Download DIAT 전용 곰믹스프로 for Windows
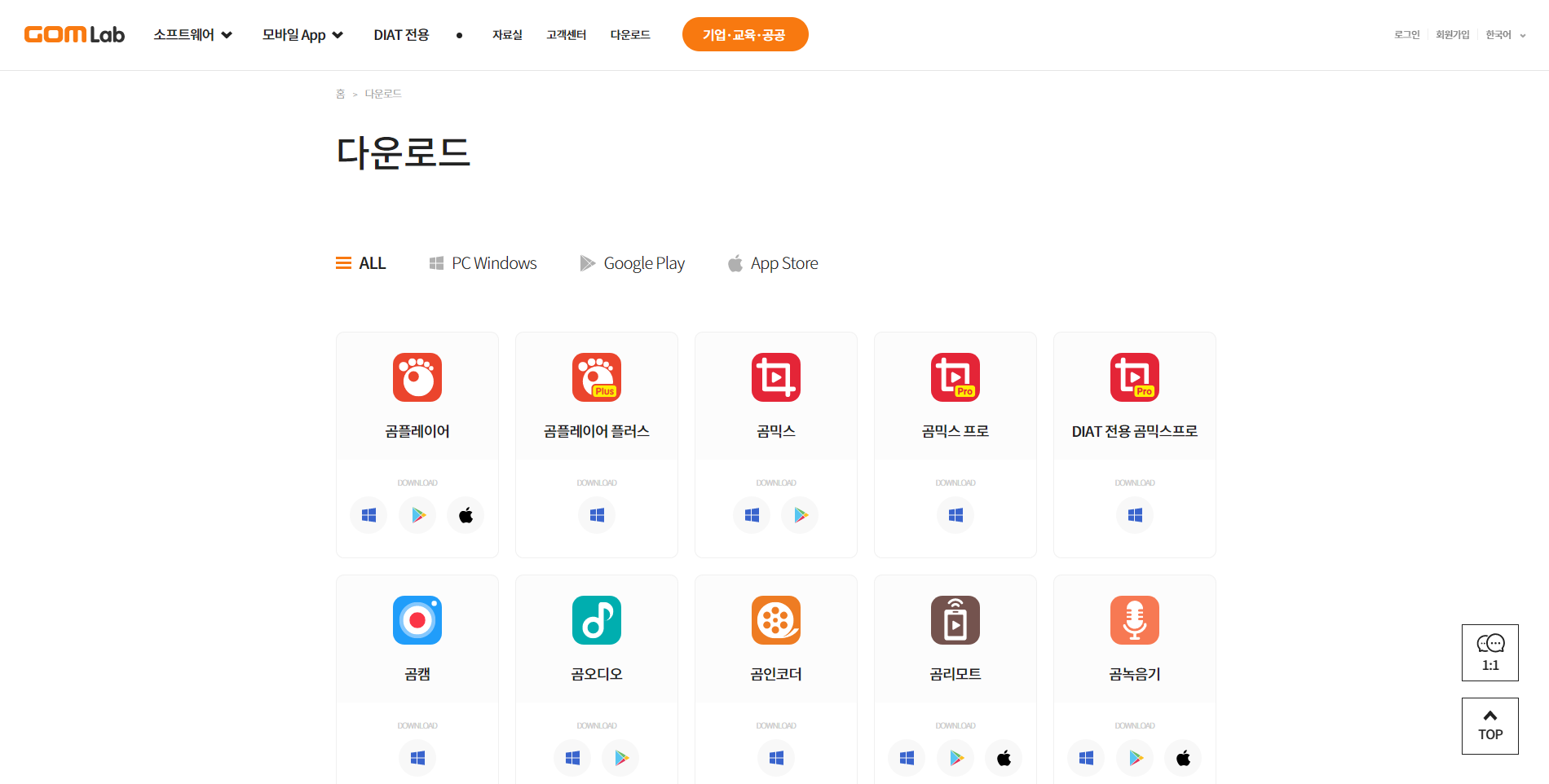 point(1135,515)
